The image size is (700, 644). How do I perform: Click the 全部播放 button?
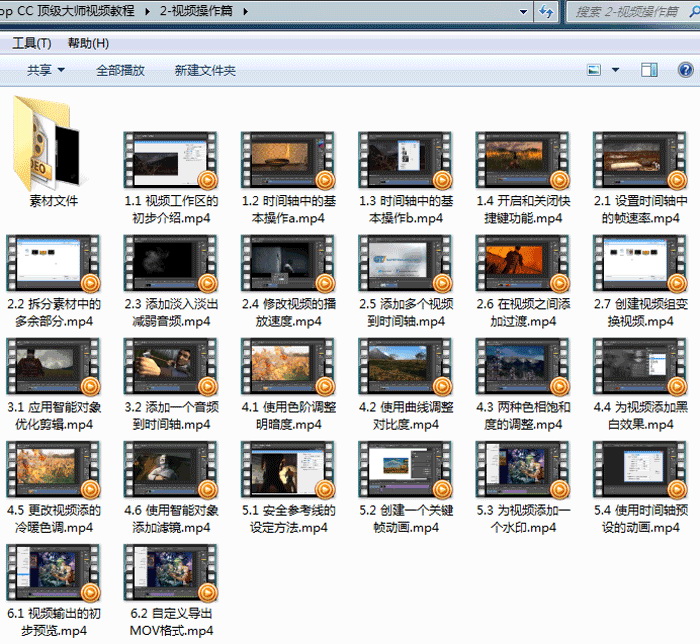point(120,70)
